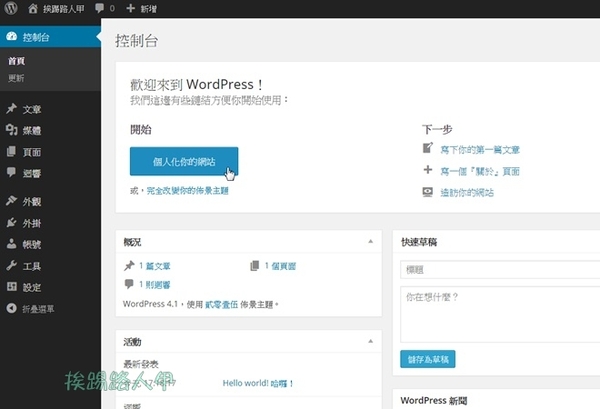Collapse the 活動 widget with its arrow

[370, 341]
